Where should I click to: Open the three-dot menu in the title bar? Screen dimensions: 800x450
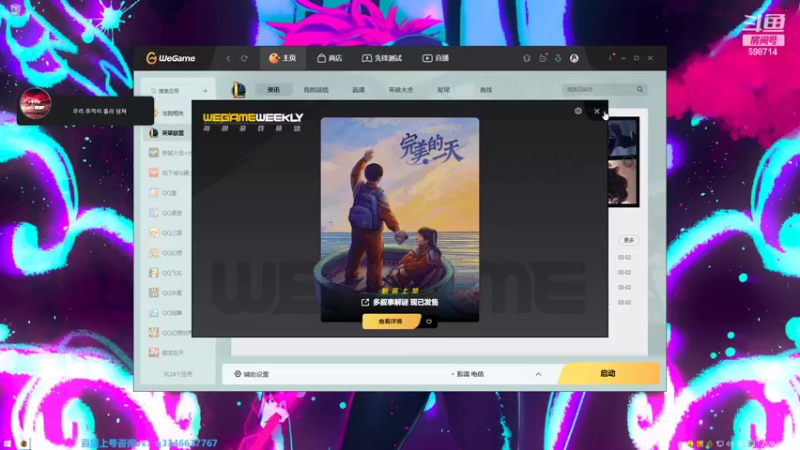[610, 58]
